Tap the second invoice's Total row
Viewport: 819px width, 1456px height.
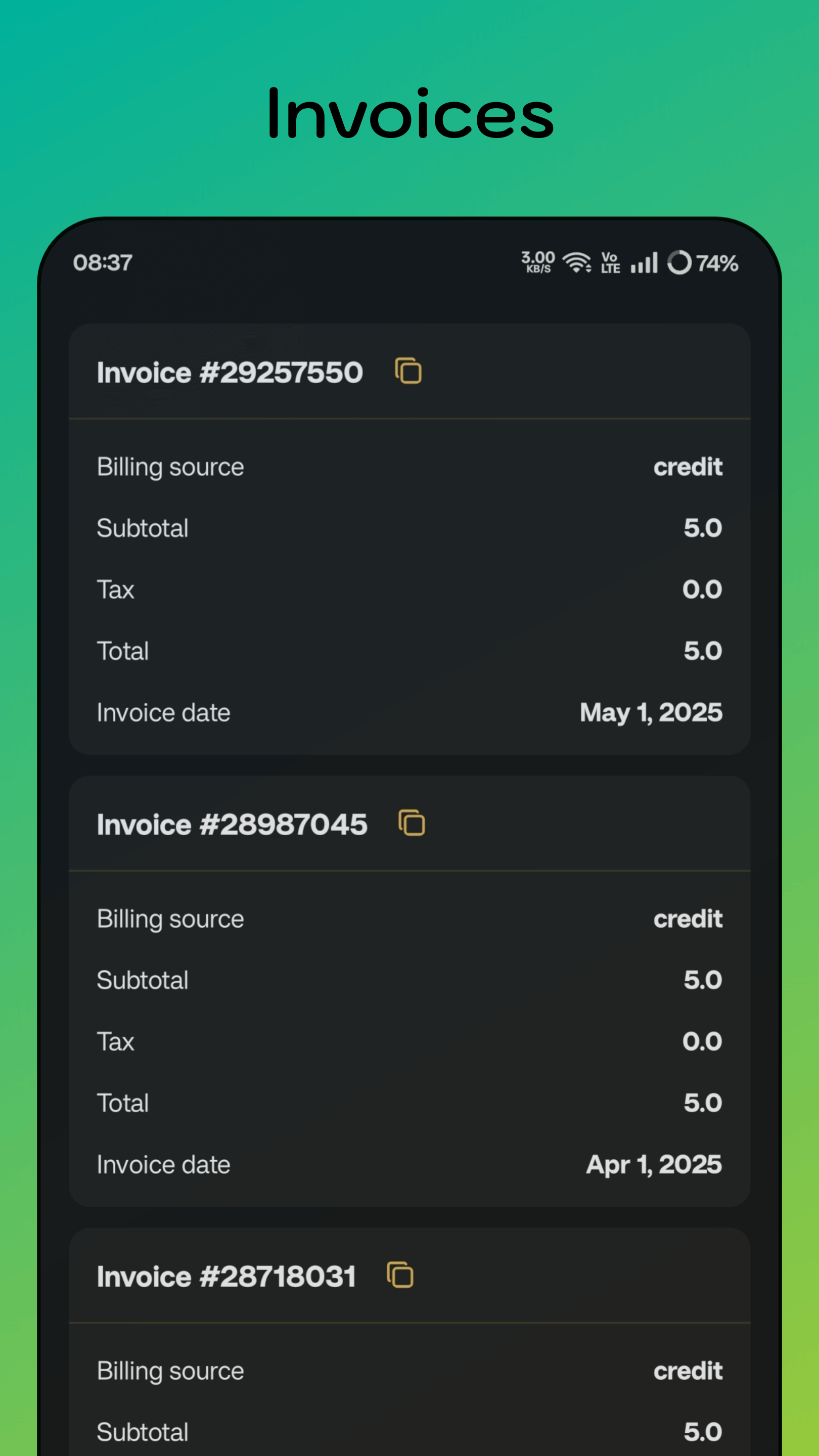(409, 1103)
